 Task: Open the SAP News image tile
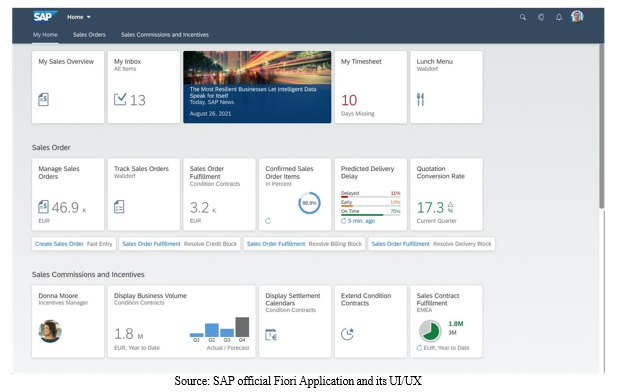pos(257,87)
